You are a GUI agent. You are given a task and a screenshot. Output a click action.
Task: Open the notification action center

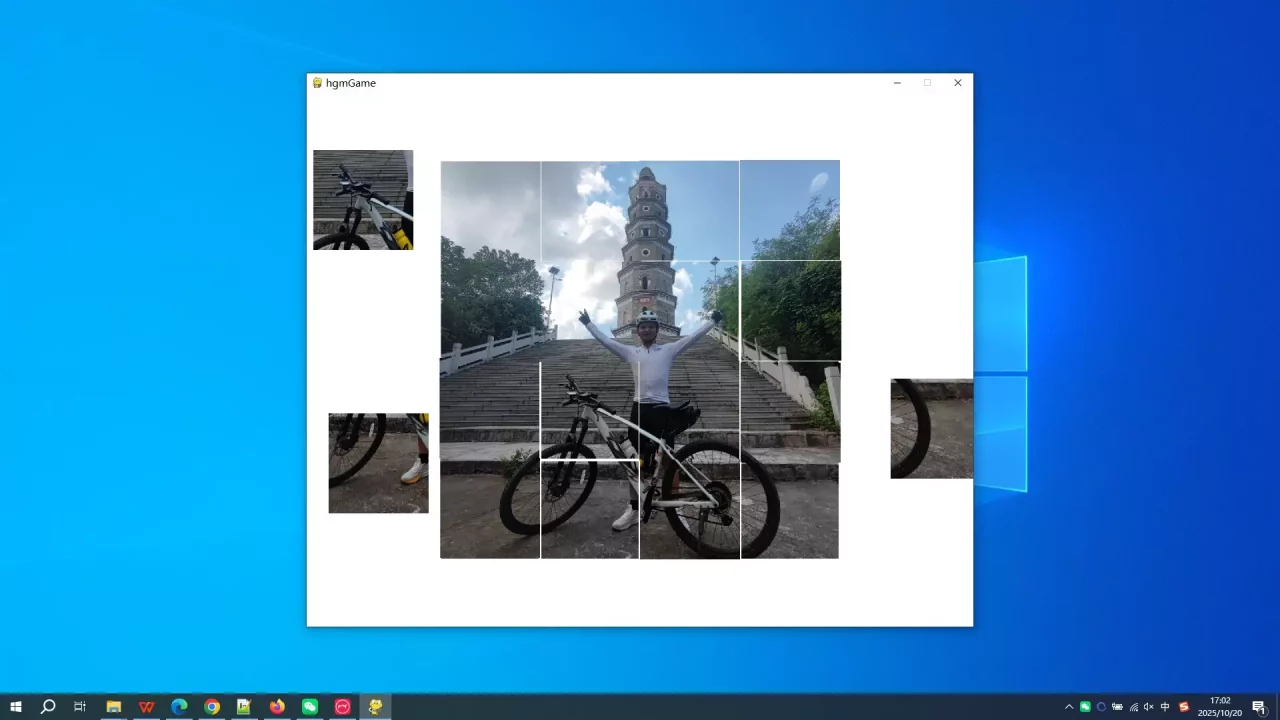(x=1259, y=707)
